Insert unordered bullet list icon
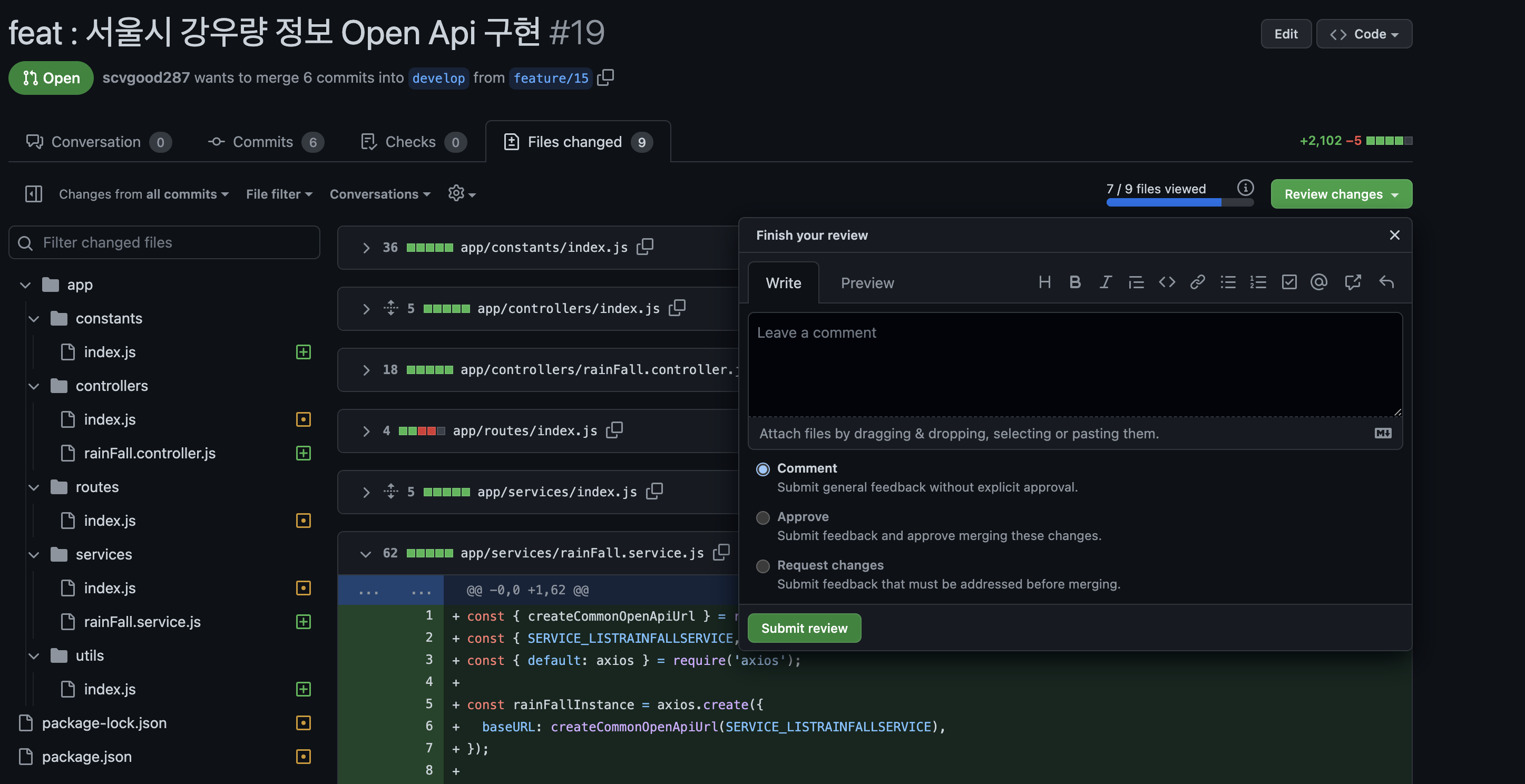This screenshot has height=784, width=1525. 1228,282
